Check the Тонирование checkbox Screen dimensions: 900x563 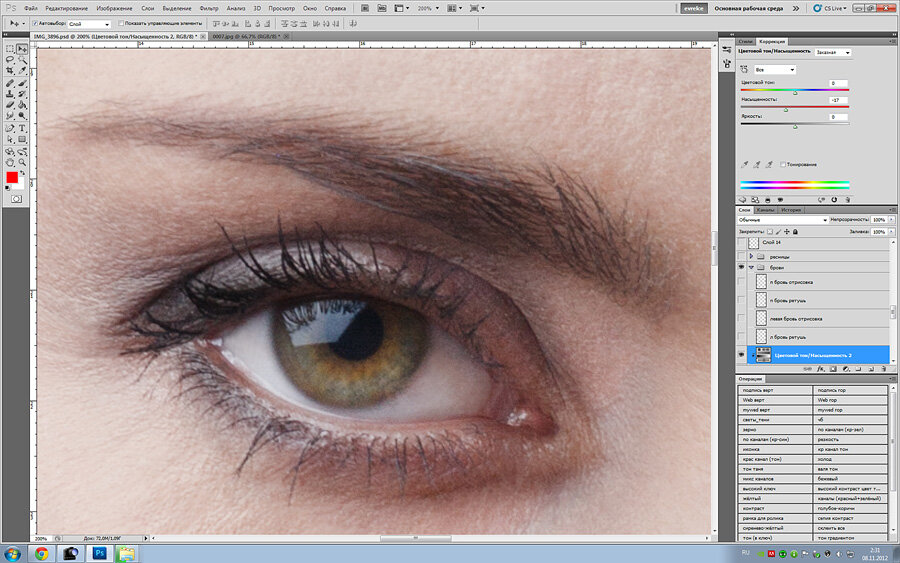click(782, 164)
